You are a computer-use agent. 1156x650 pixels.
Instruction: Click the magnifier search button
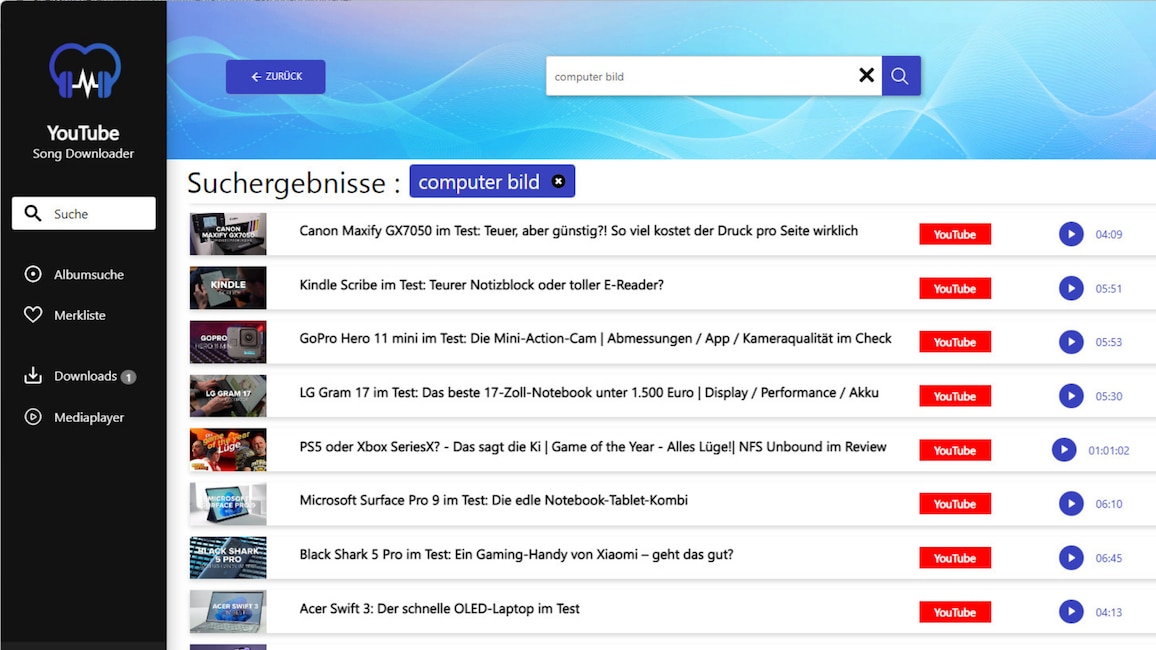[x=900, y=76]
